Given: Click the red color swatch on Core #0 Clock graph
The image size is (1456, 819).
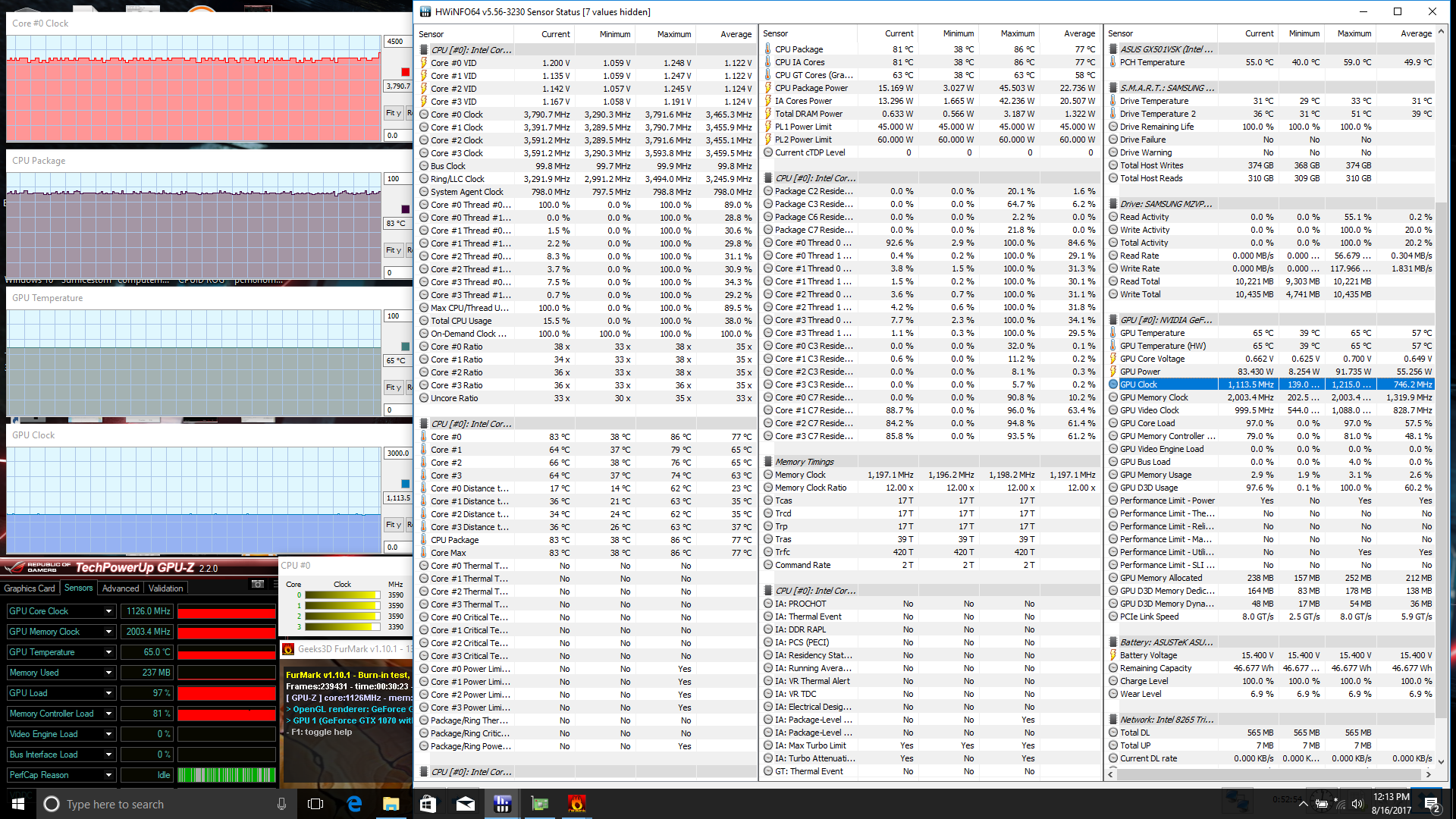Looking at the screenshot, I should point(405,72).
